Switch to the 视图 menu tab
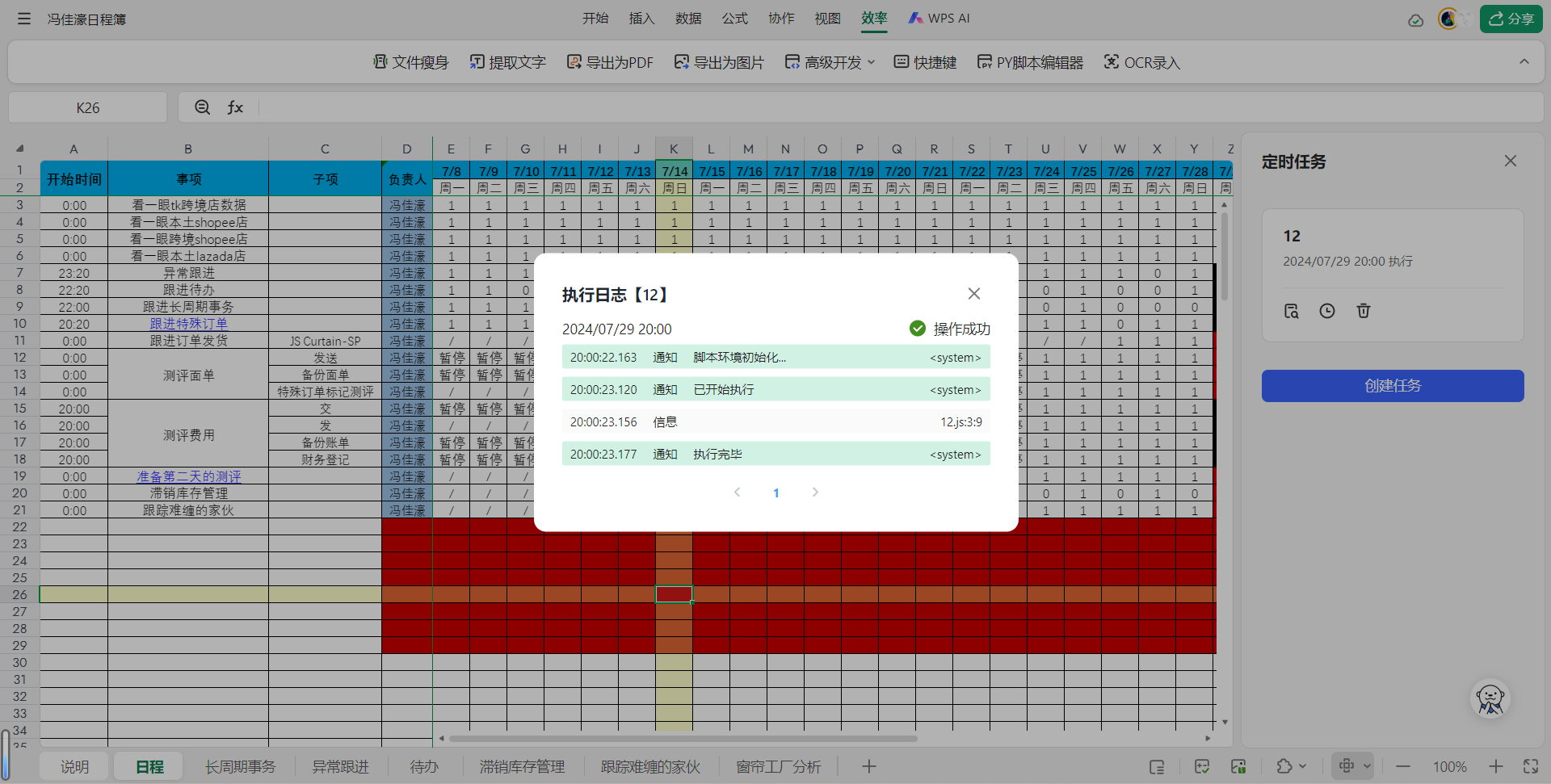1551x784 pixels. pos(827,18)
